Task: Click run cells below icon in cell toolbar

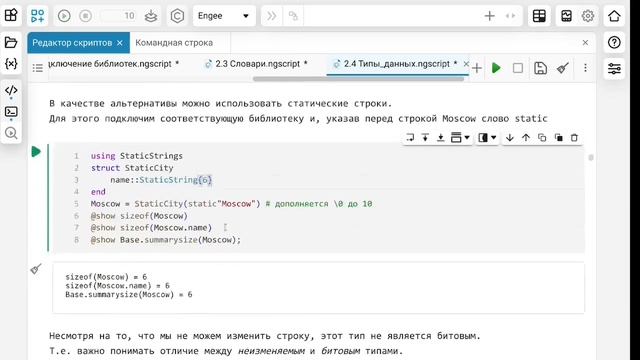Action: pos(440,138)
